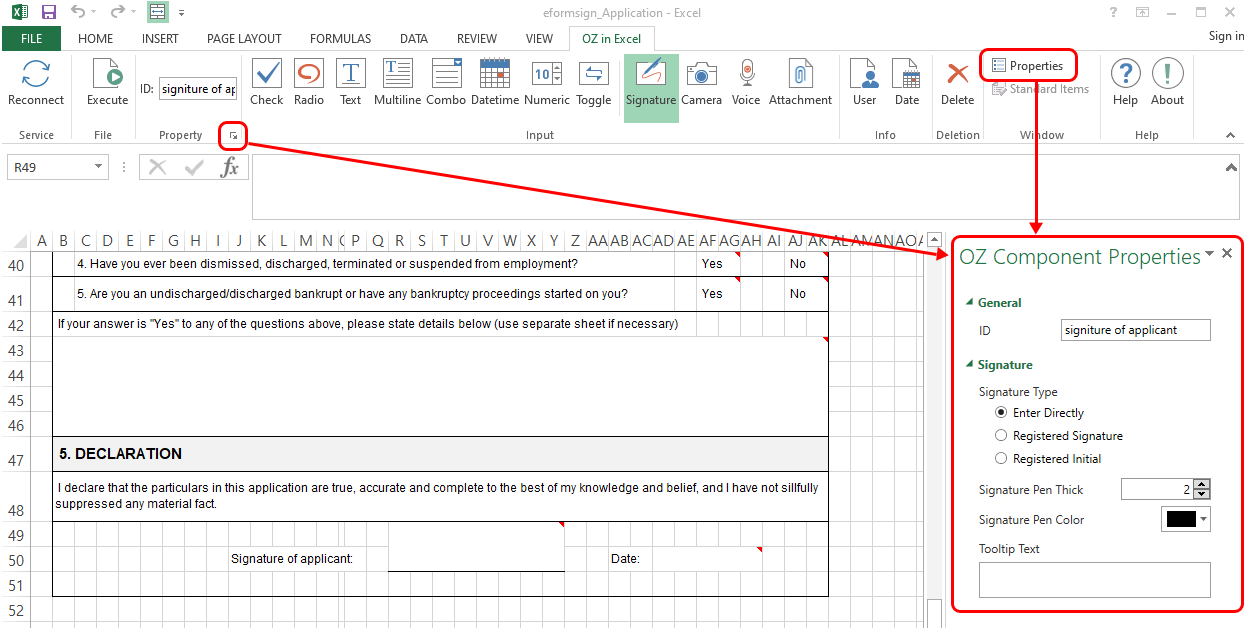This screenshot has width=1244, height=628.
Task: Run the Execute command
Action: [107, 83]
